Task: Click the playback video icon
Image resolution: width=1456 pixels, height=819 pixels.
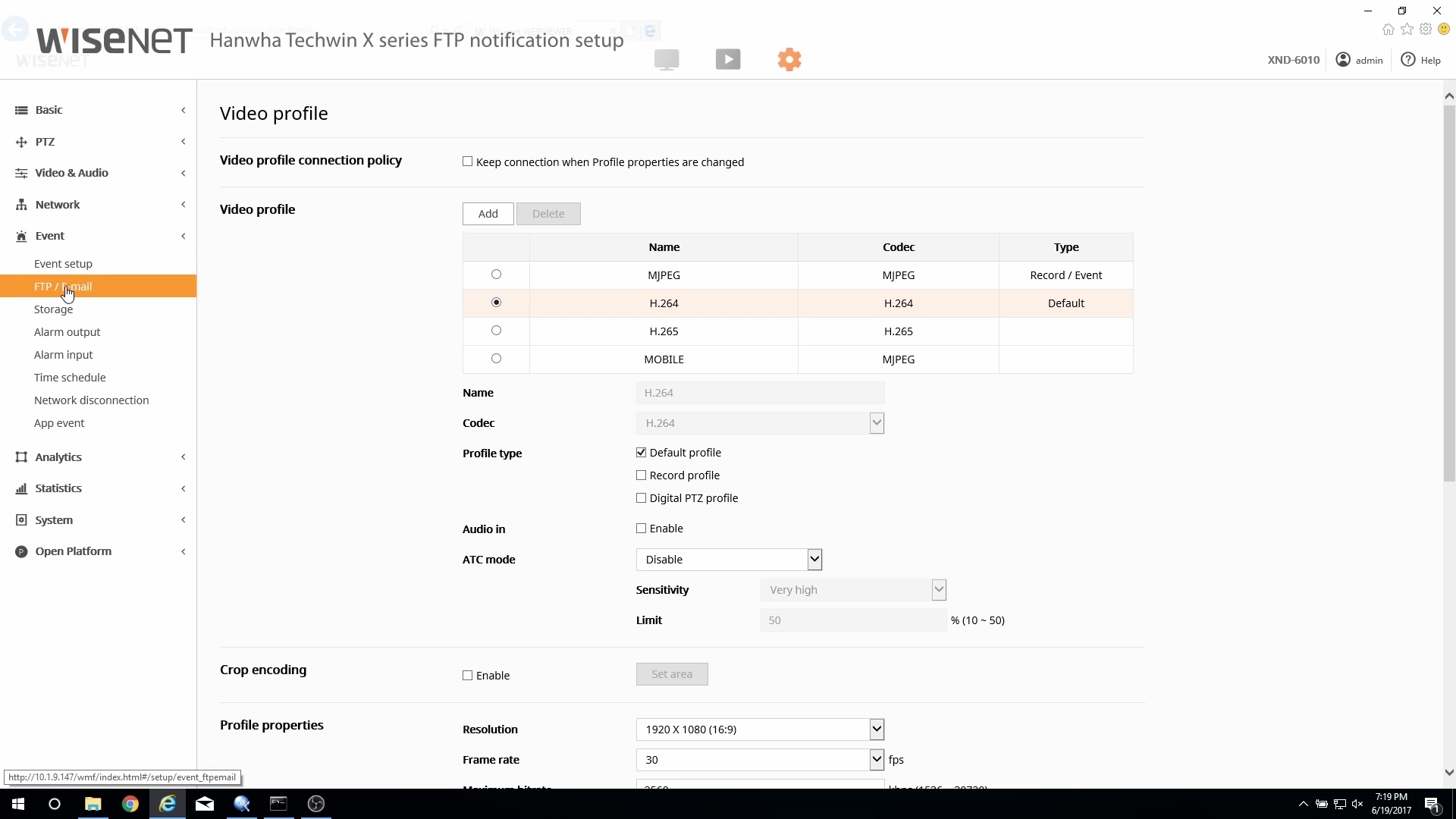Action: pyautogui.click(x=728, y=59)
